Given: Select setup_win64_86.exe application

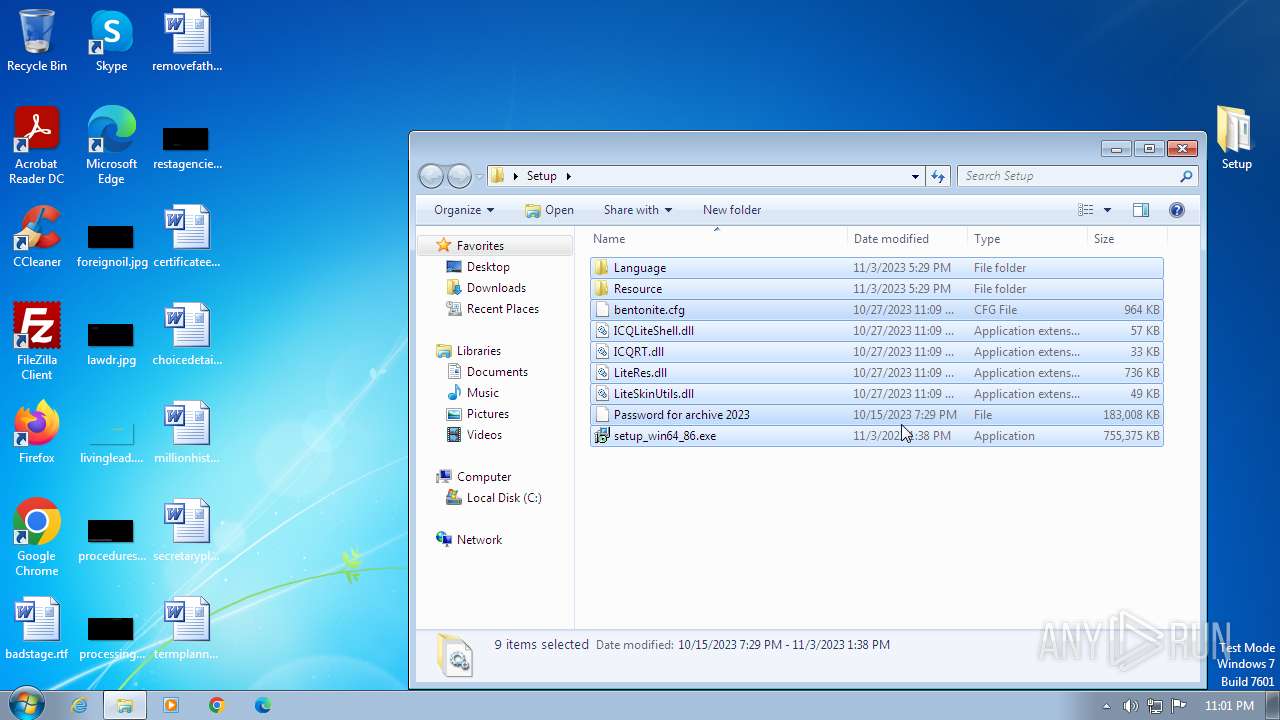Looking at the screenshot, I should (877, 436).
